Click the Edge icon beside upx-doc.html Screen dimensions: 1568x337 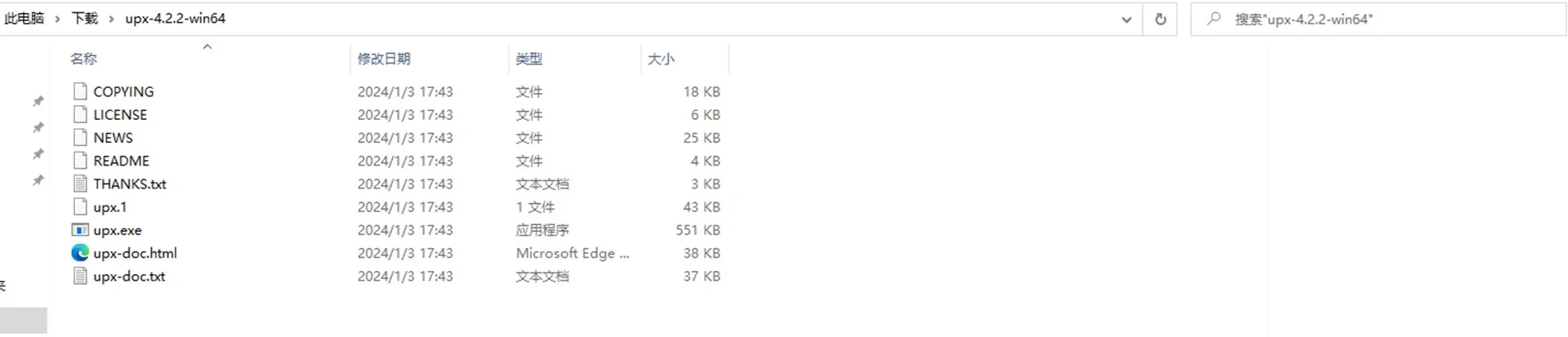(x=80, y=253)
